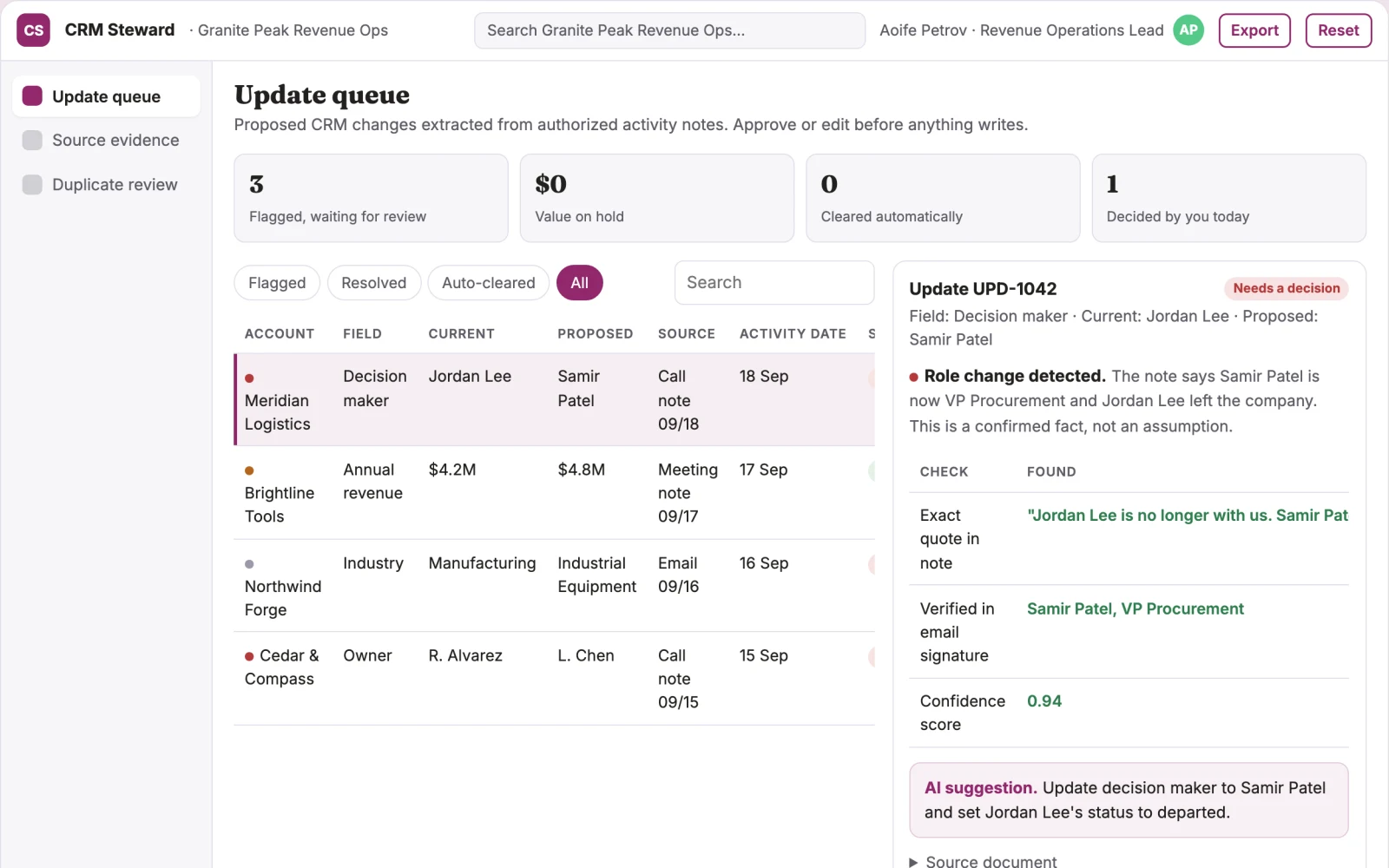Focus the Search Granite Peak Revenue Ops field
This screenshot has height=868, width=1389.
point(669,30)
